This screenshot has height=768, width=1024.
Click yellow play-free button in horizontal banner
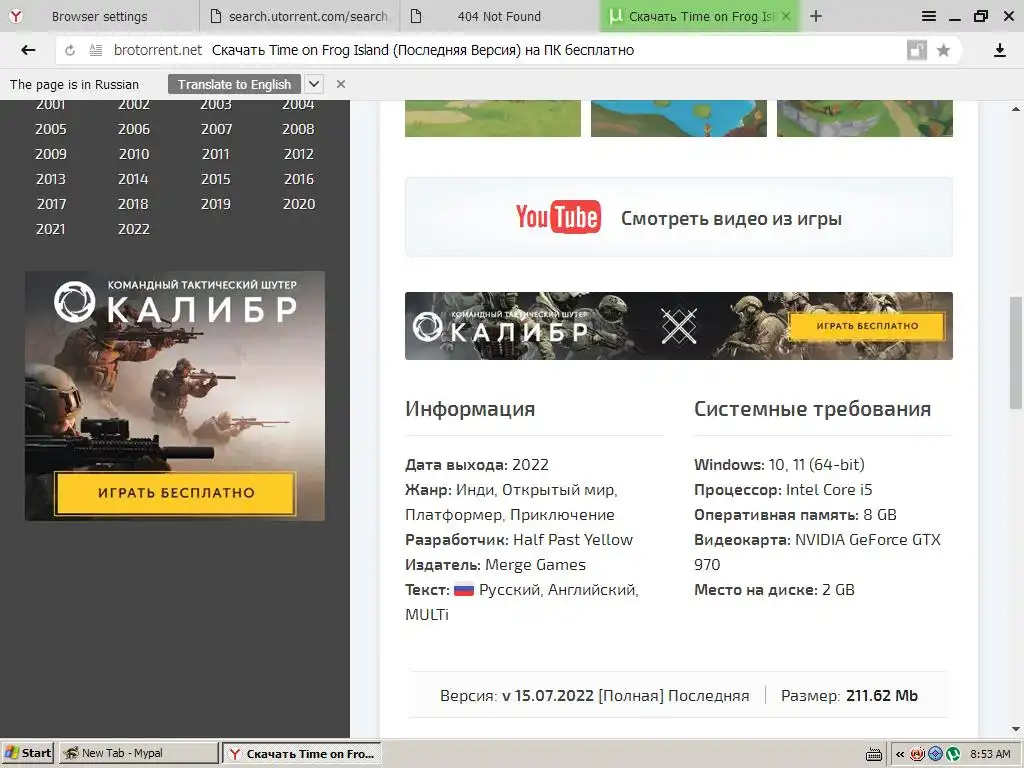867,326
